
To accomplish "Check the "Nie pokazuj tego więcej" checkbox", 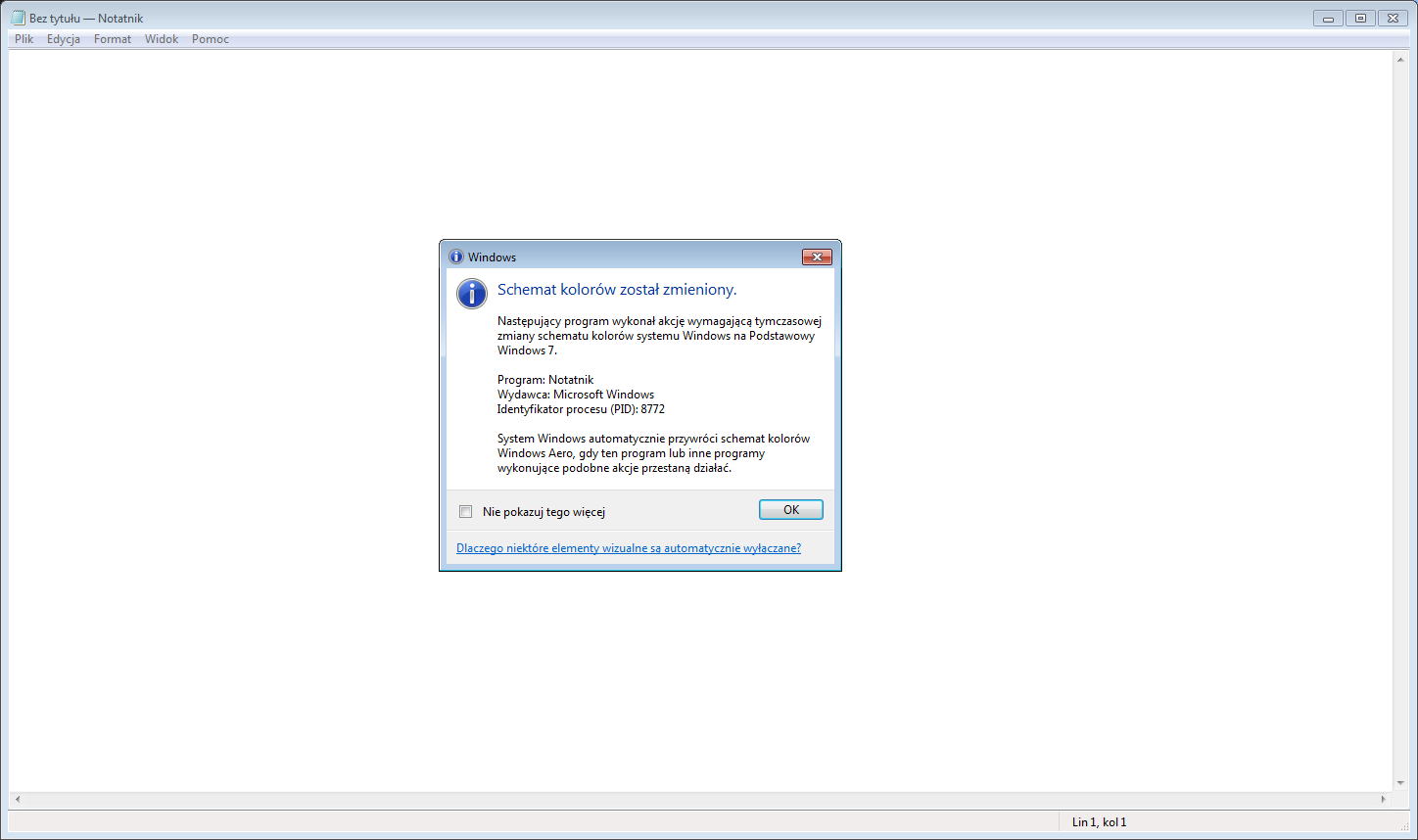I will click(466, 511).
